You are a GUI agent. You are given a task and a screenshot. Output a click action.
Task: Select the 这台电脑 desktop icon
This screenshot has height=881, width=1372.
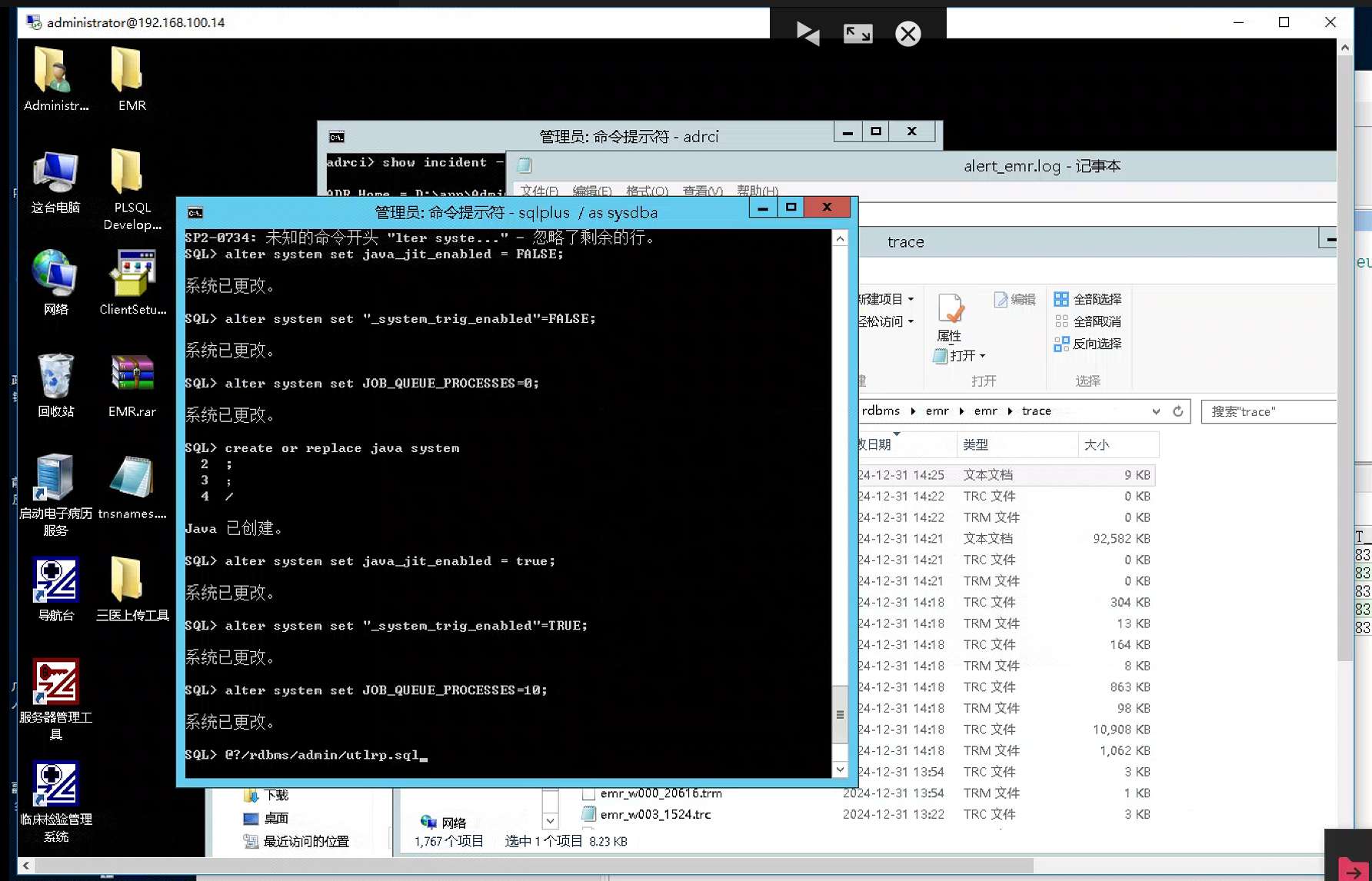[55, 182]
